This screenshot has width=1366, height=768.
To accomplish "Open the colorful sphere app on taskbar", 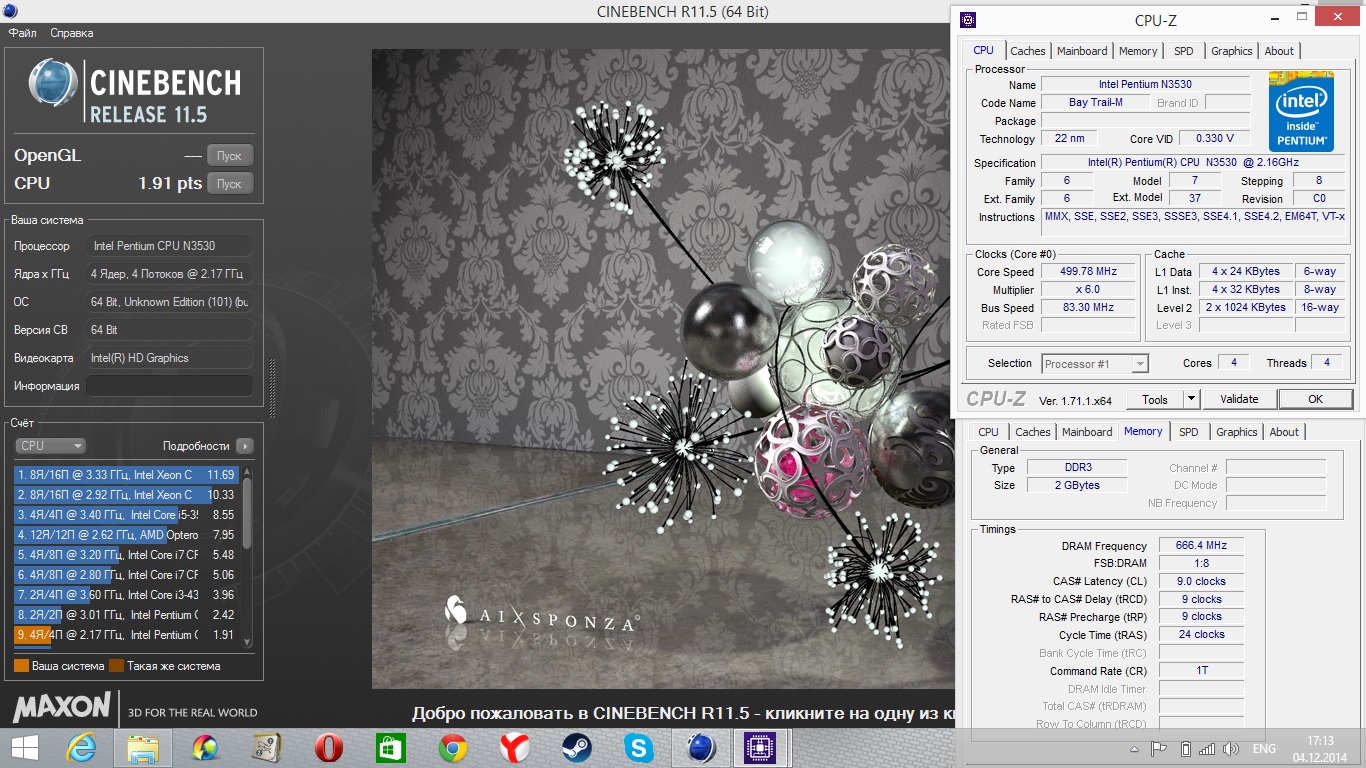I will click(x=205, y=747).
